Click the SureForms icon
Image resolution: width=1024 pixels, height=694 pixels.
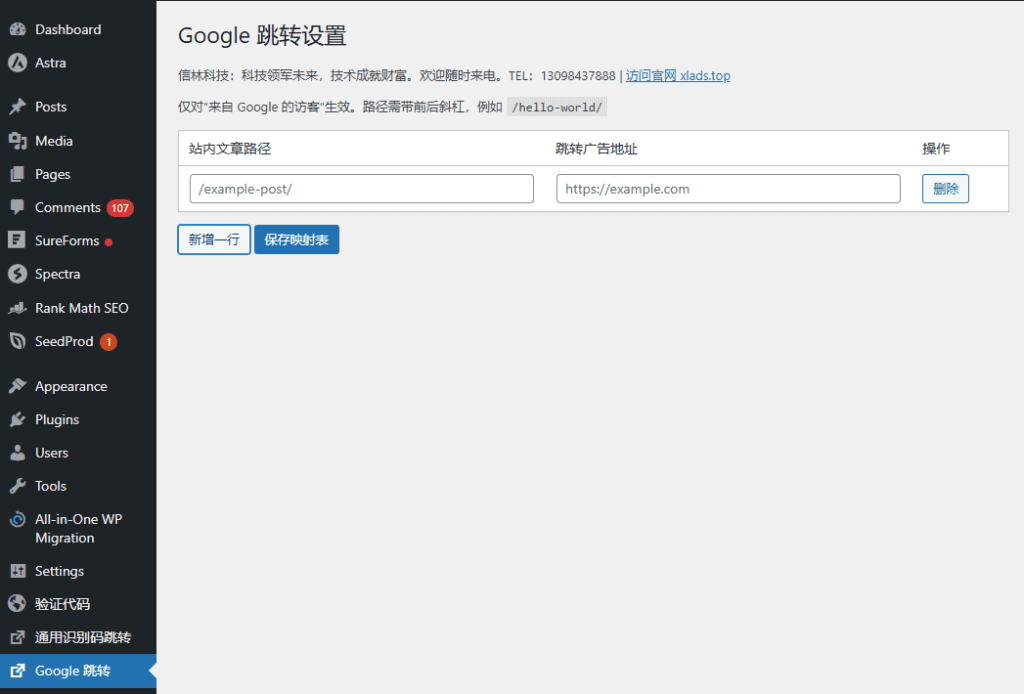point(18,240)
